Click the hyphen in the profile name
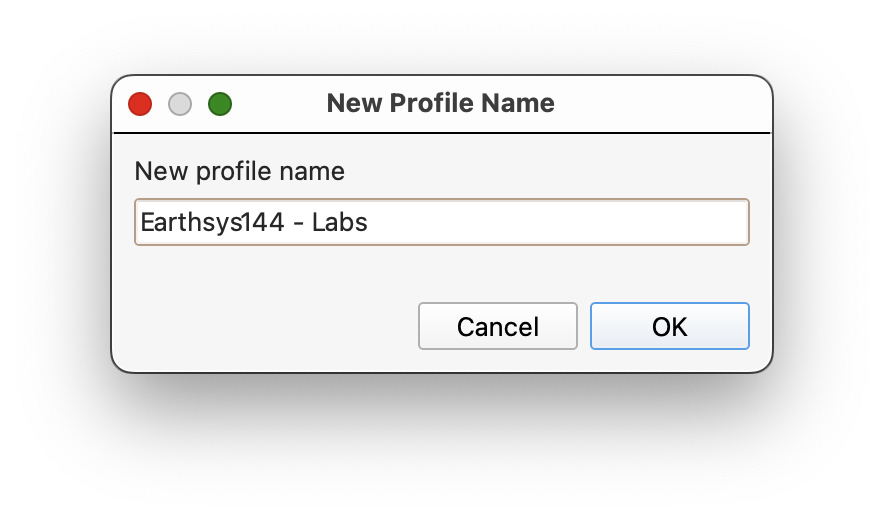 (x=299, y=224)
